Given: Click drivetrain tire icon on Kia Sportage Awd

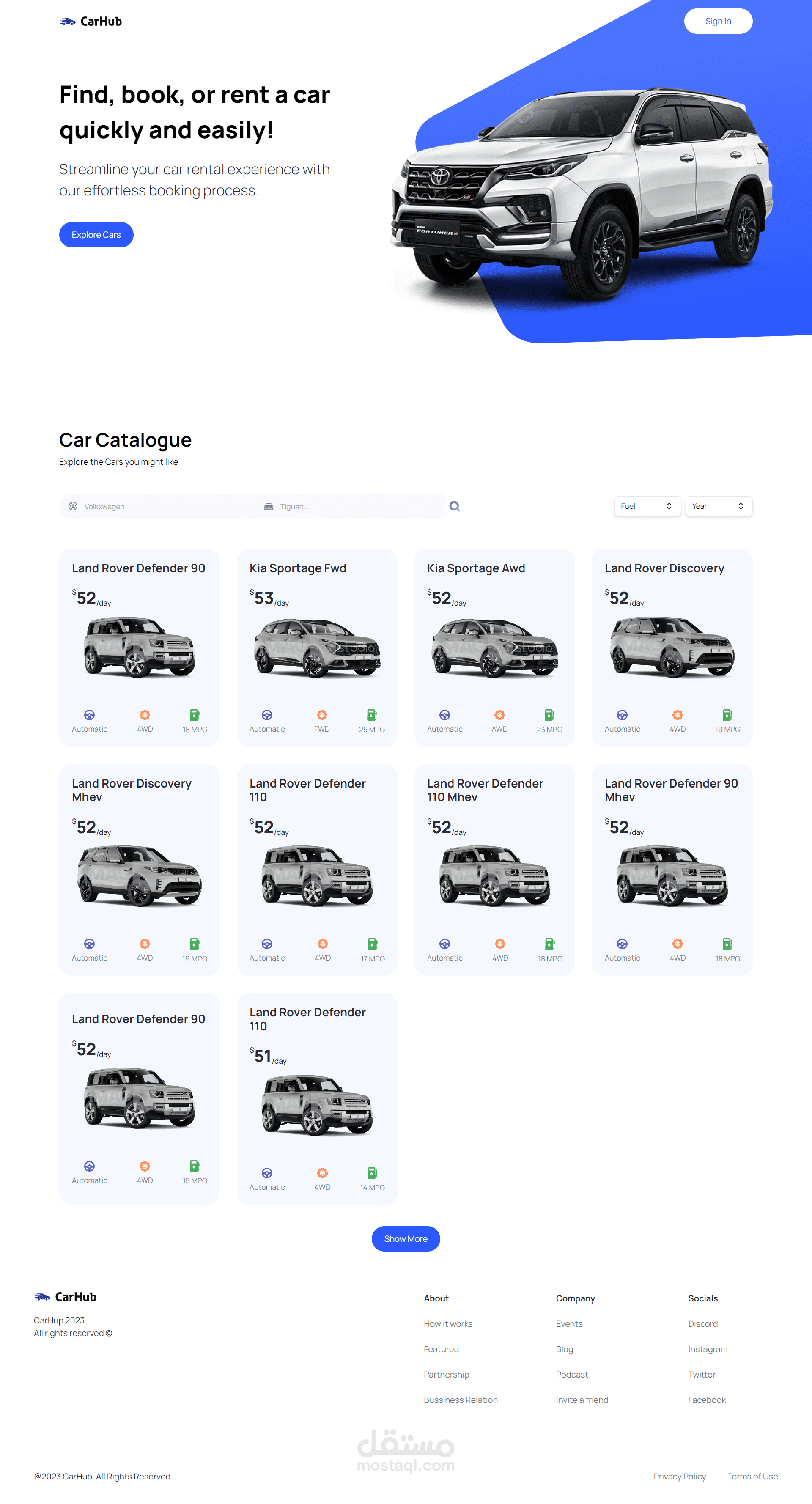Looking at the screenshot, I should [499, 715].
